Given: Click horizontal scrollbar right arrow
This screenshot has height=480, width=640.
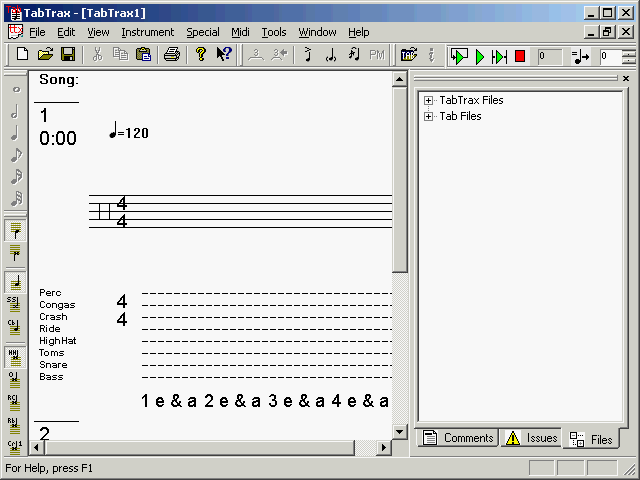Looking at the screenshot, I should click(383, 448).
